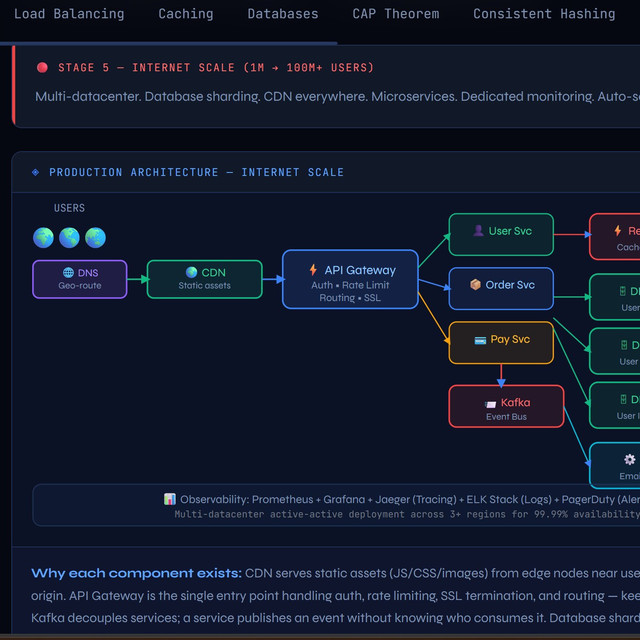Click the Event Bus subtitle text
640x640 pixels.
point(507,417)
